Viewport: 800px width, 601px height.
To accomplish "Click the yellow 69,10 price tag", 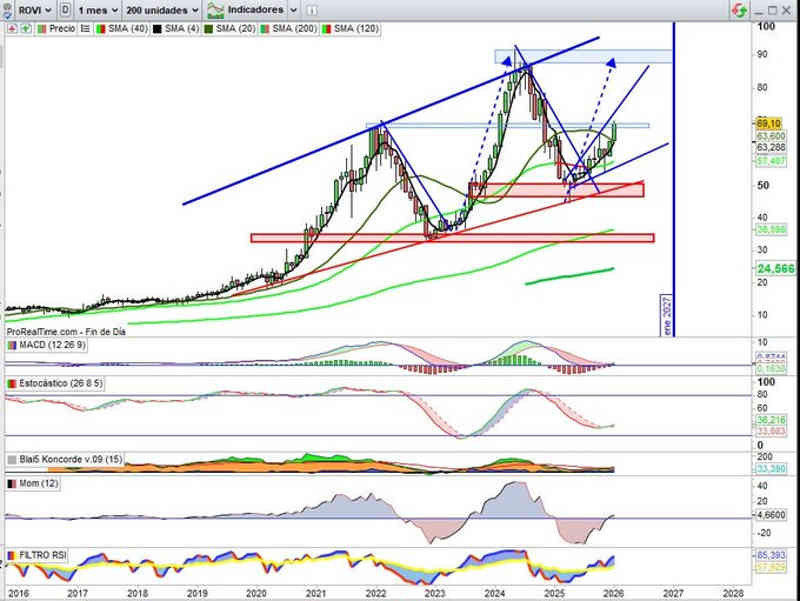I will (768, 122).
